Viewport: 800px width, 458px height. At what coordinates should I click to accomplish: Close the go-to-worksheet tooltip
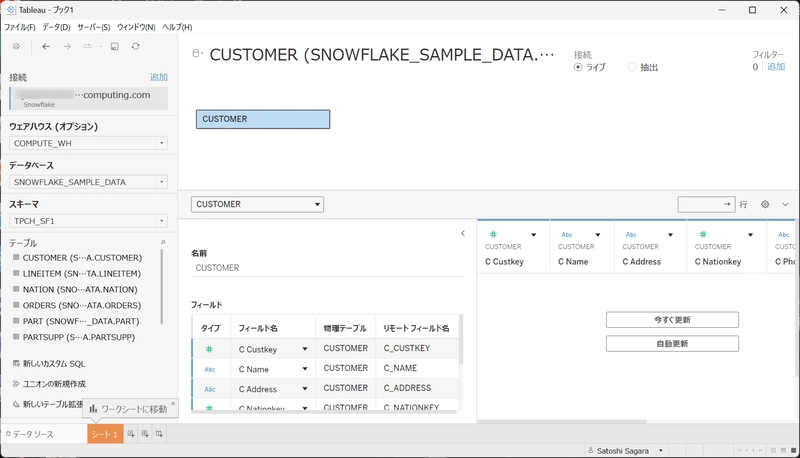(x=173, y=403)
